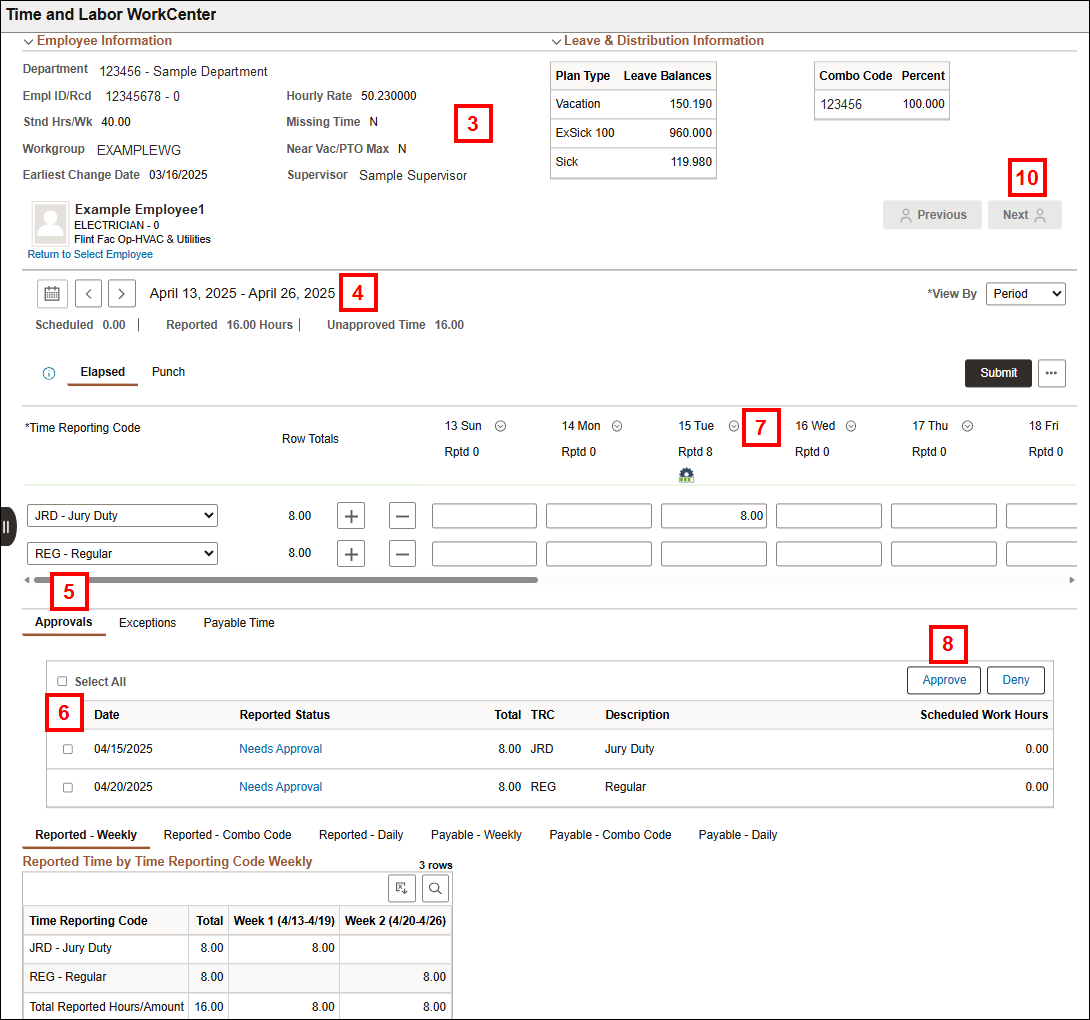Click the Scheduled Work Hours column header
1090x1020 pixels.
984,715
